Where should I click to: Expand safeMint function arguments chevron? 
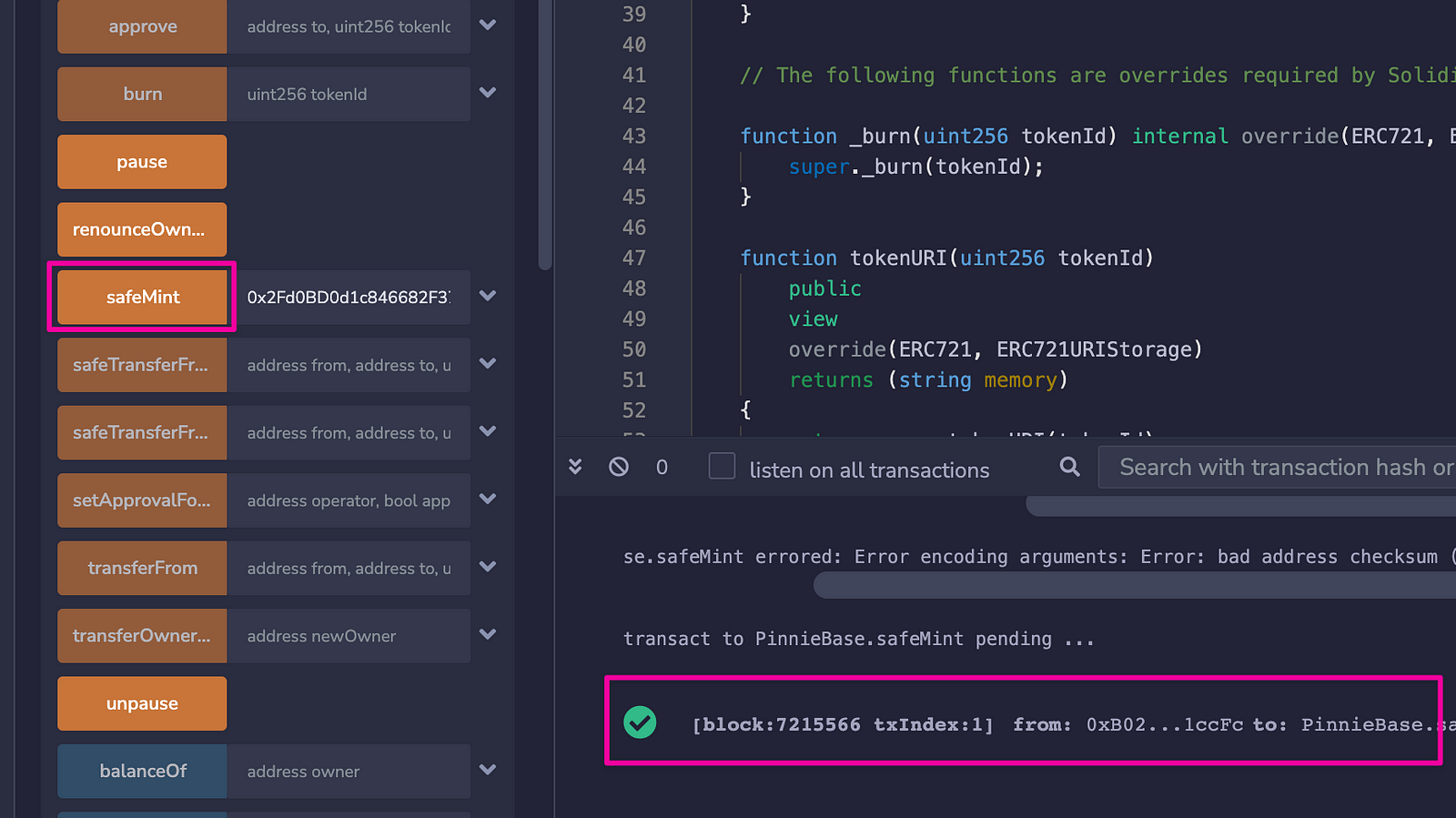coord(488,296)
